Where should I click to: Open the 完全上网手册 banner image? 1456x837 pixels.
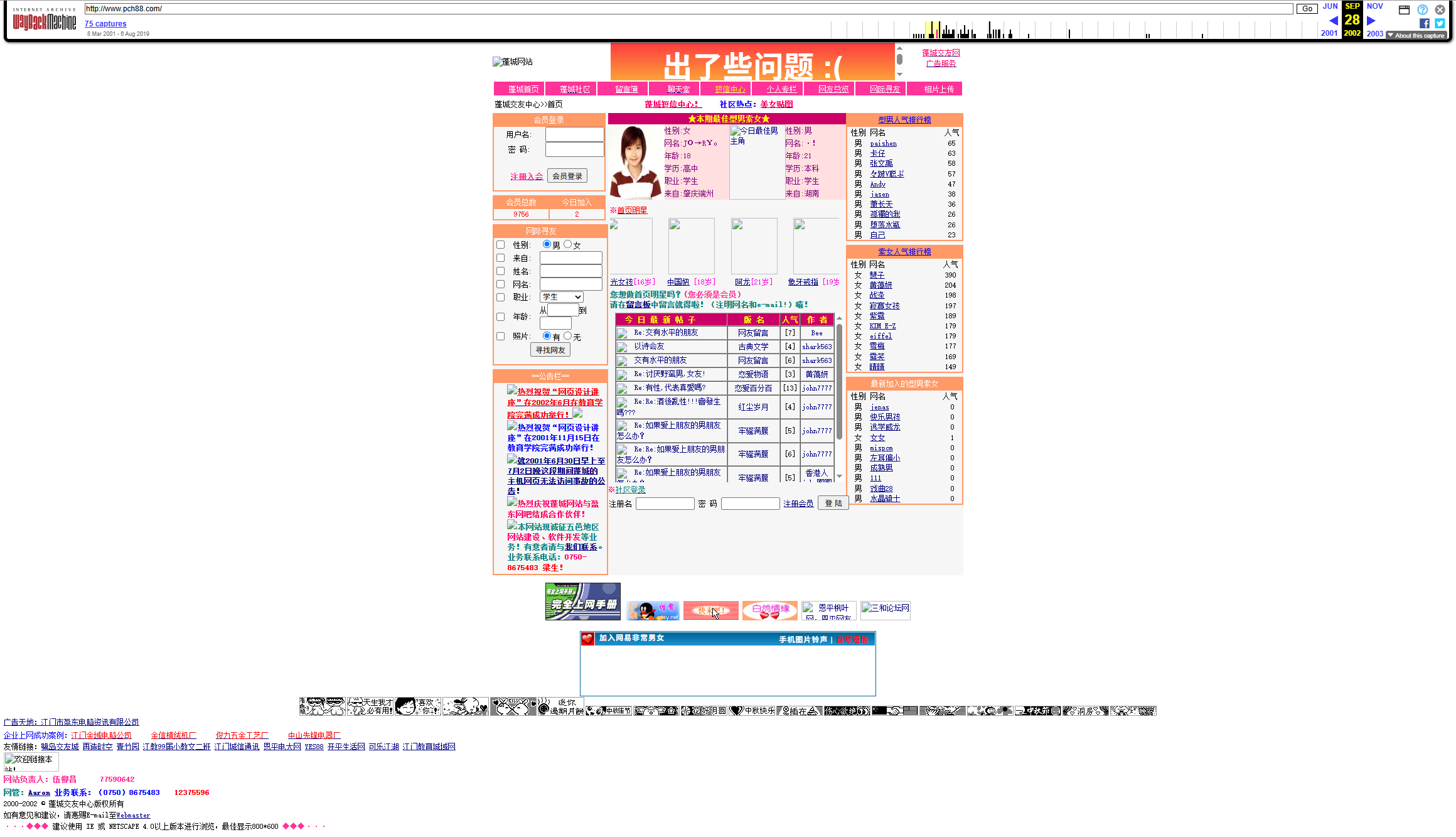[x=582, y=602]
